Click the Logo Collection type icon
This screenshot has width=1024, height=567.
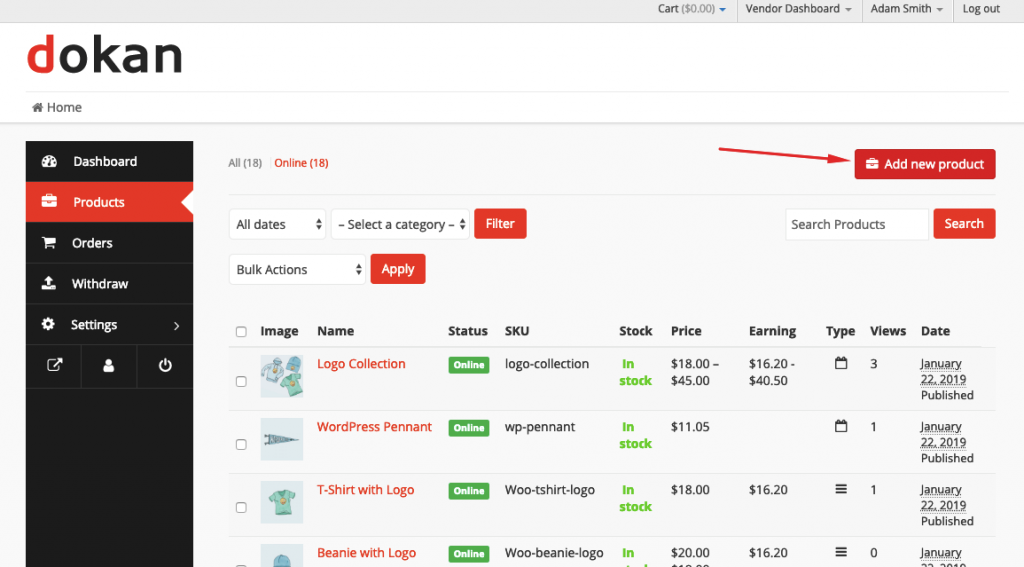[x=841, y=363]
